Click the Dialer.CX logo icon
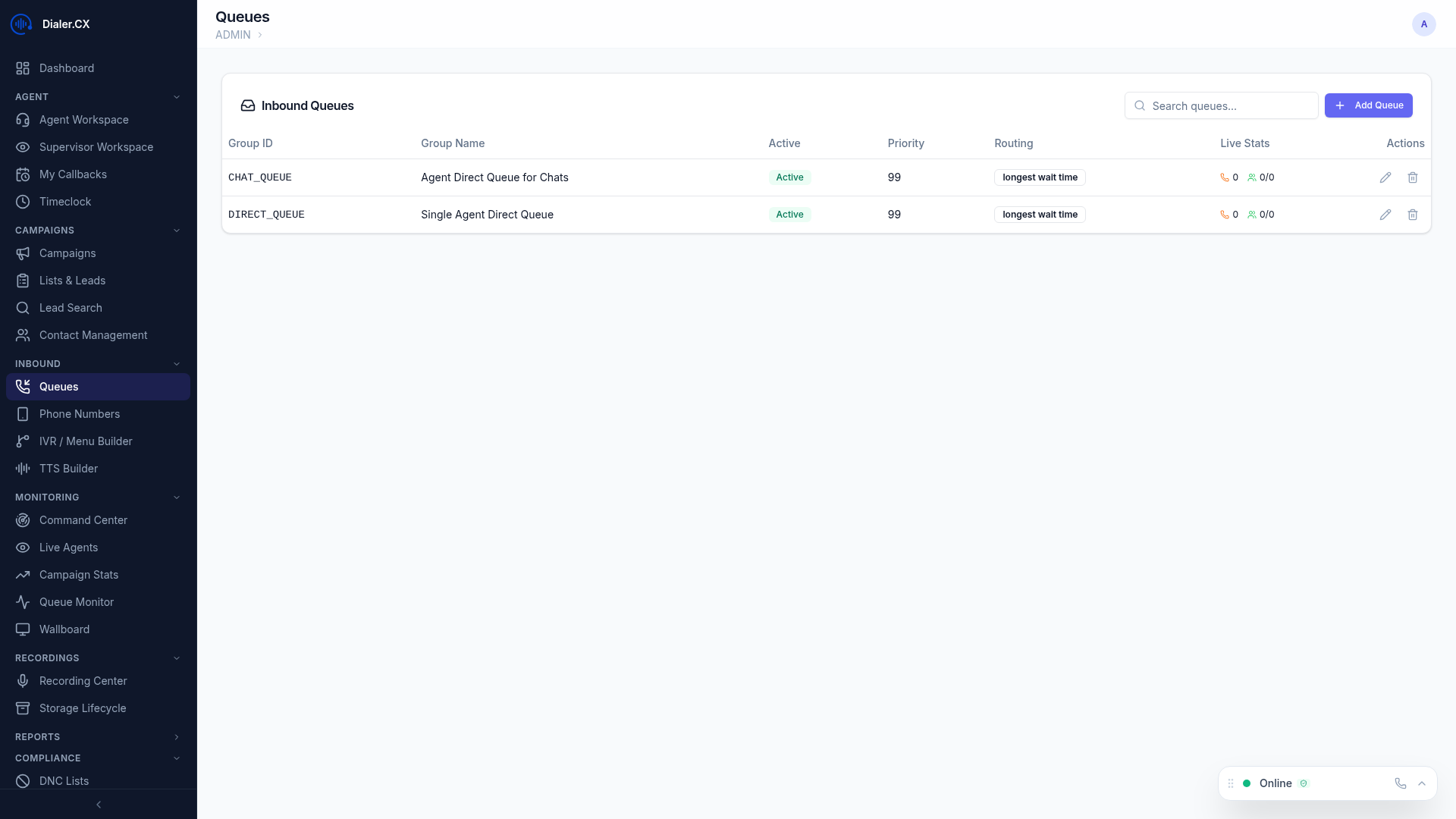 20,24
